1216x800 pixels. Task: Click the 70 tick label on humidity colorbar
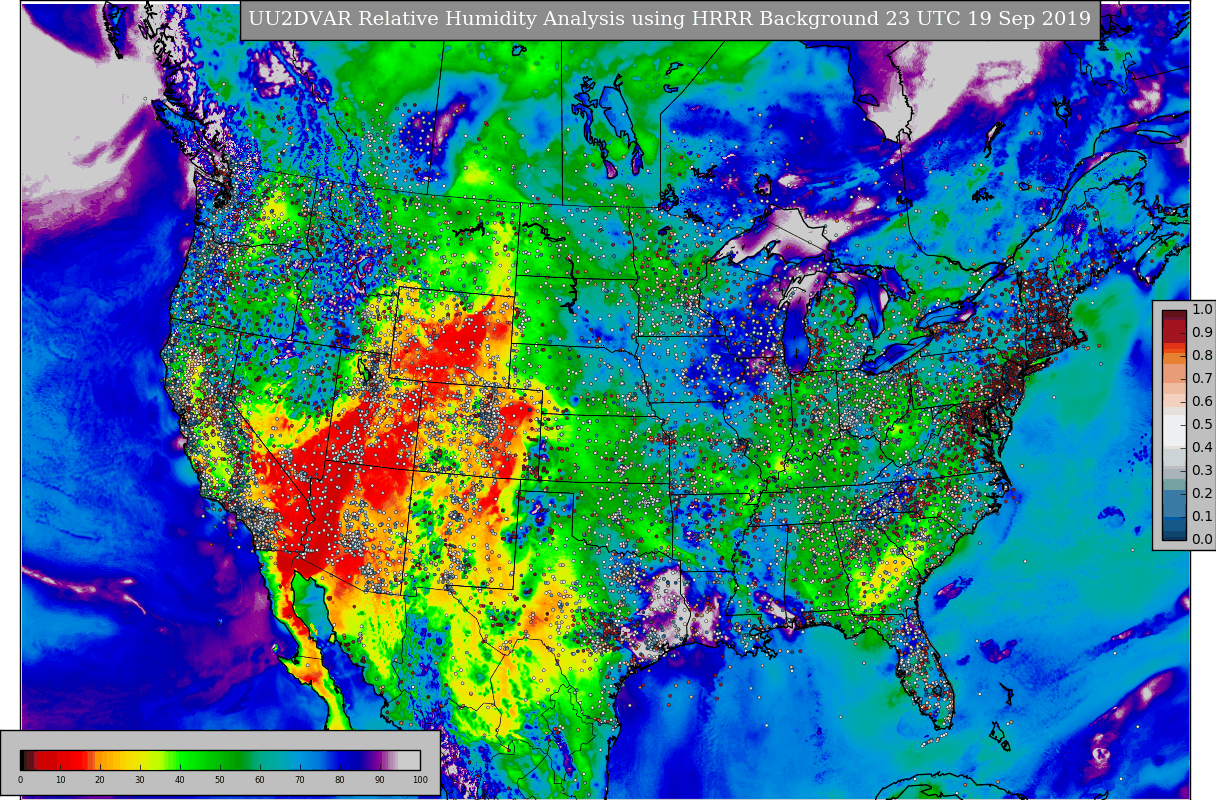(x=300, y=780)
